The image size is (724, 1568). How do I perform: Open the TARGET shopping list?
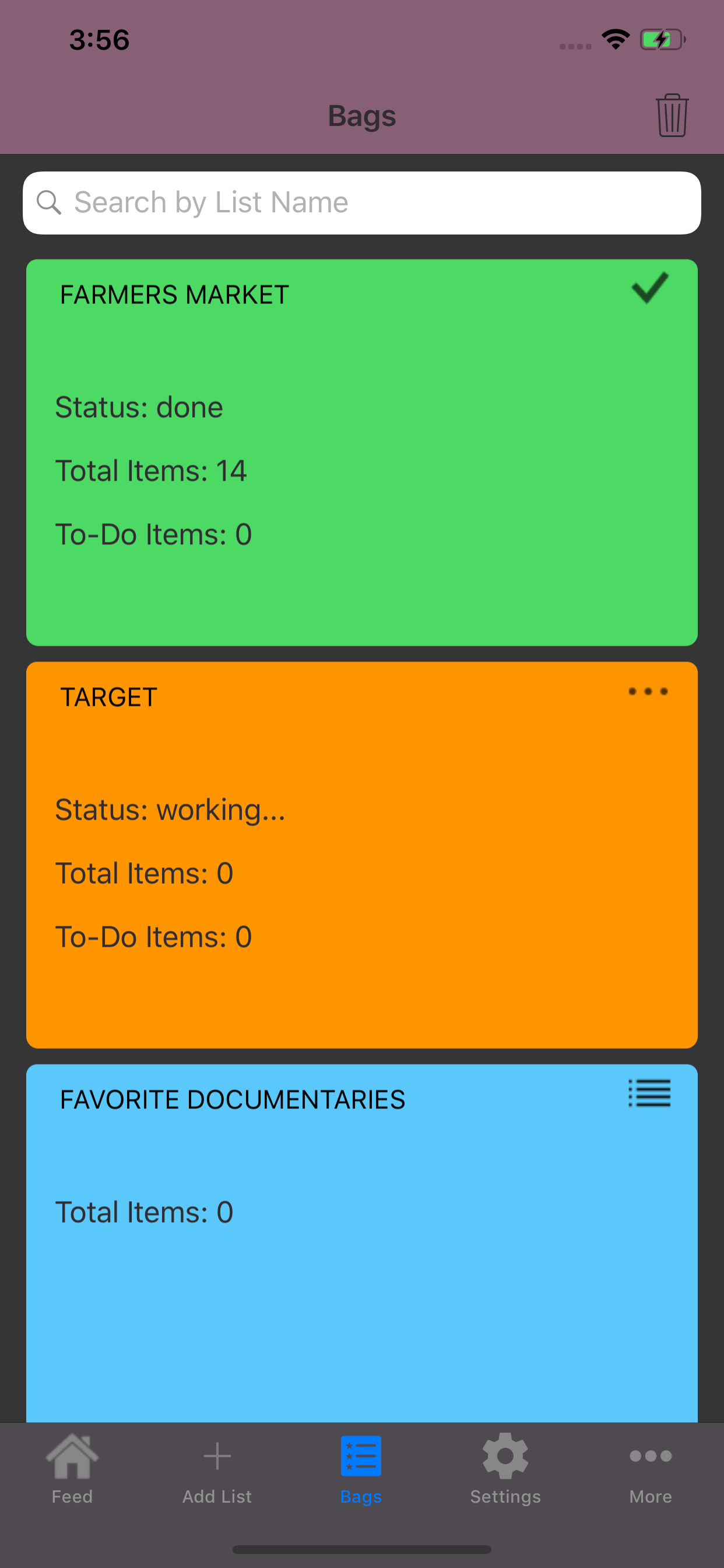[361, 852]
